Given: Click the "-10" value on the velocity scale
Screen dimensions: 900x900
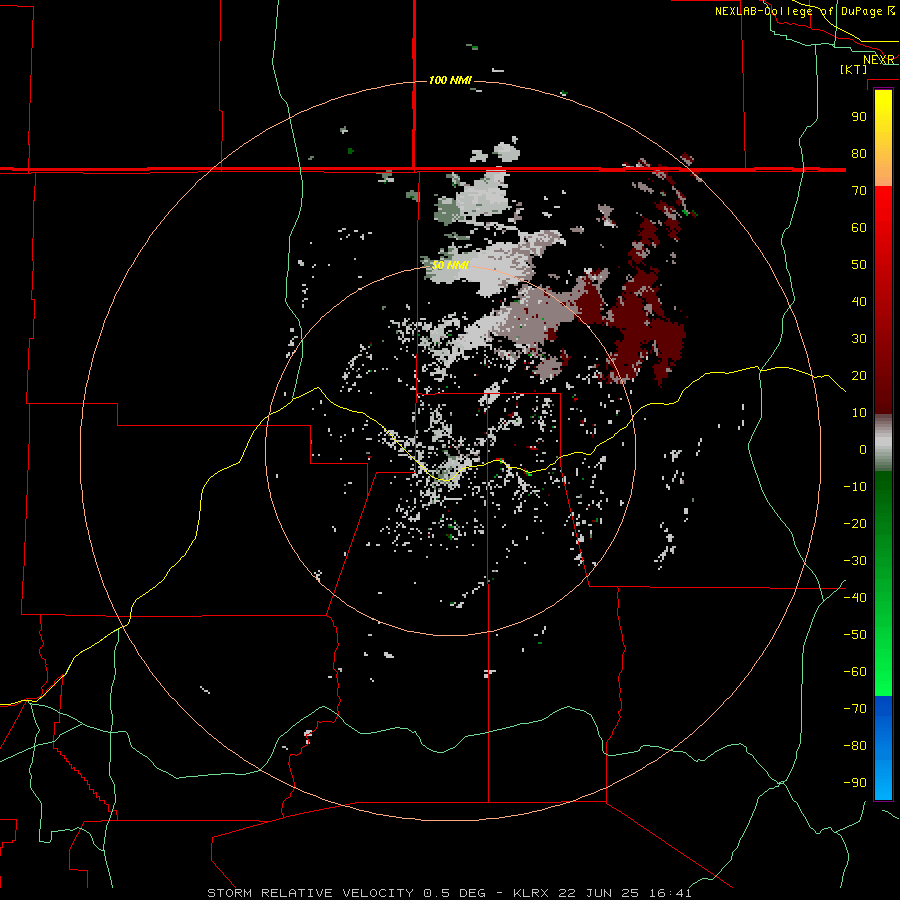Looking at the screenshot, I should click(855, 487).
